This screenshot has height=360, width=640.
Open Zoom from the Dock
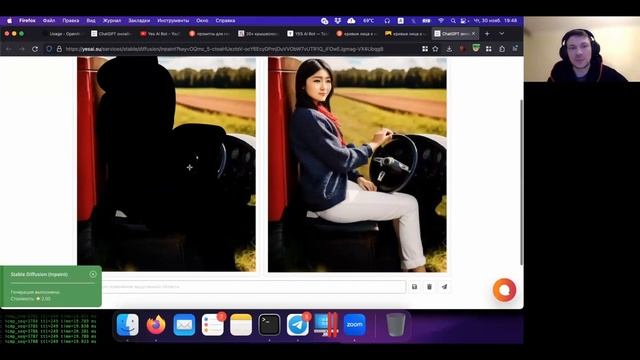click(354, 325)
